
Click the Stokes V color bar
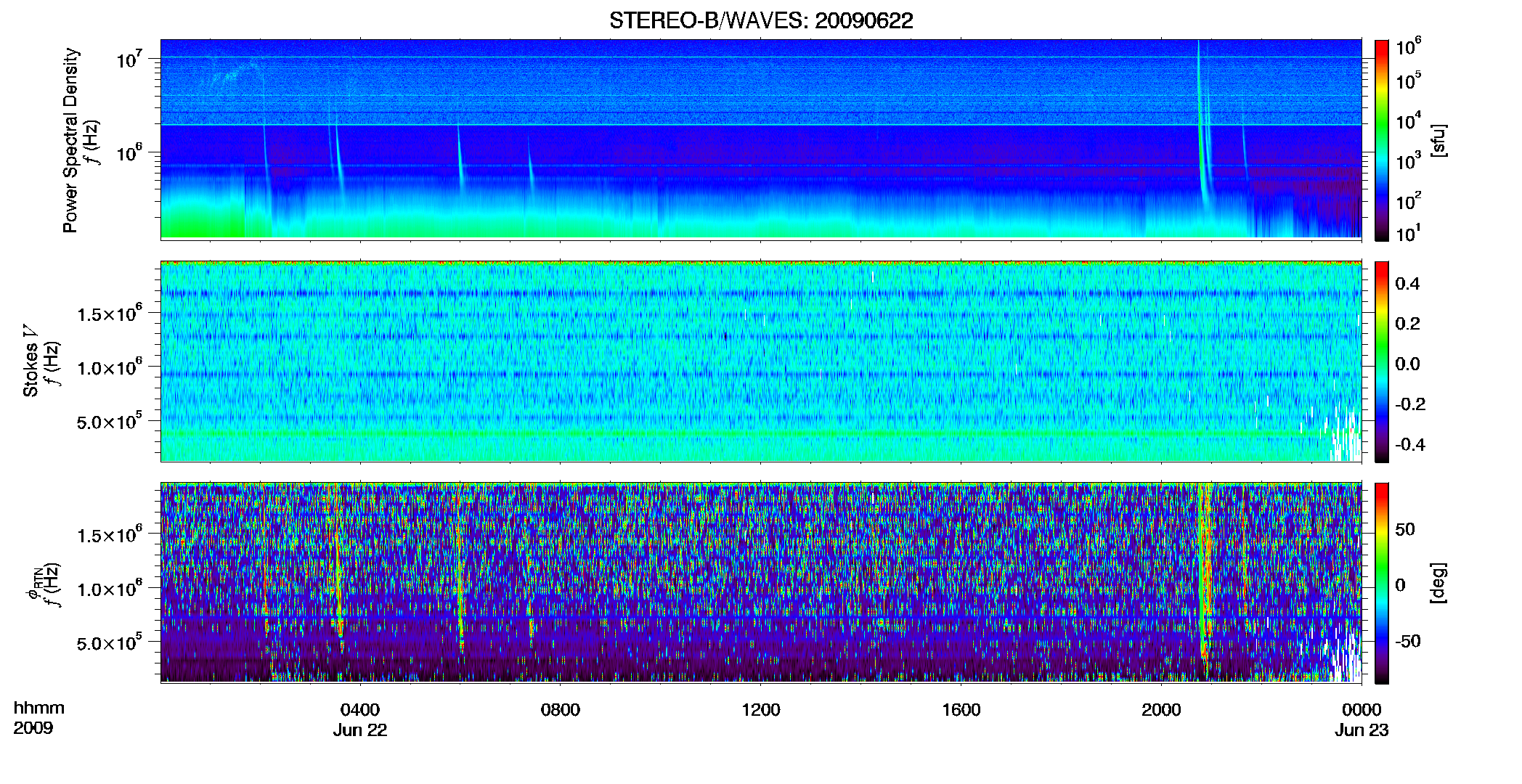pos(1381,362)
